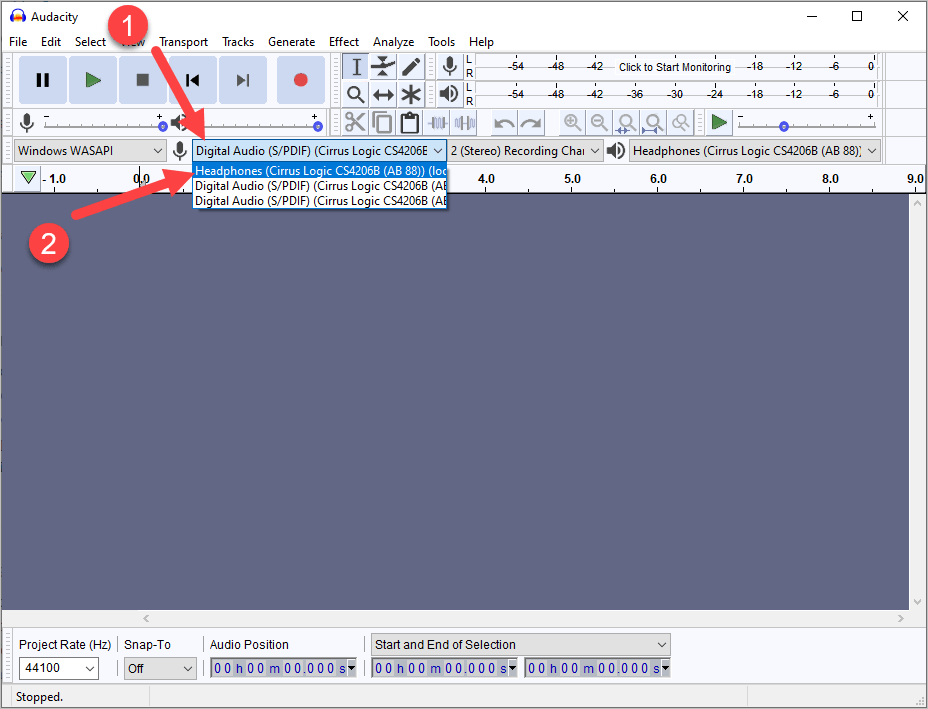This screenshot has width=928, height=709.
Task: Click the Play-at-speed green arrow
Action: tap(719, 123)
